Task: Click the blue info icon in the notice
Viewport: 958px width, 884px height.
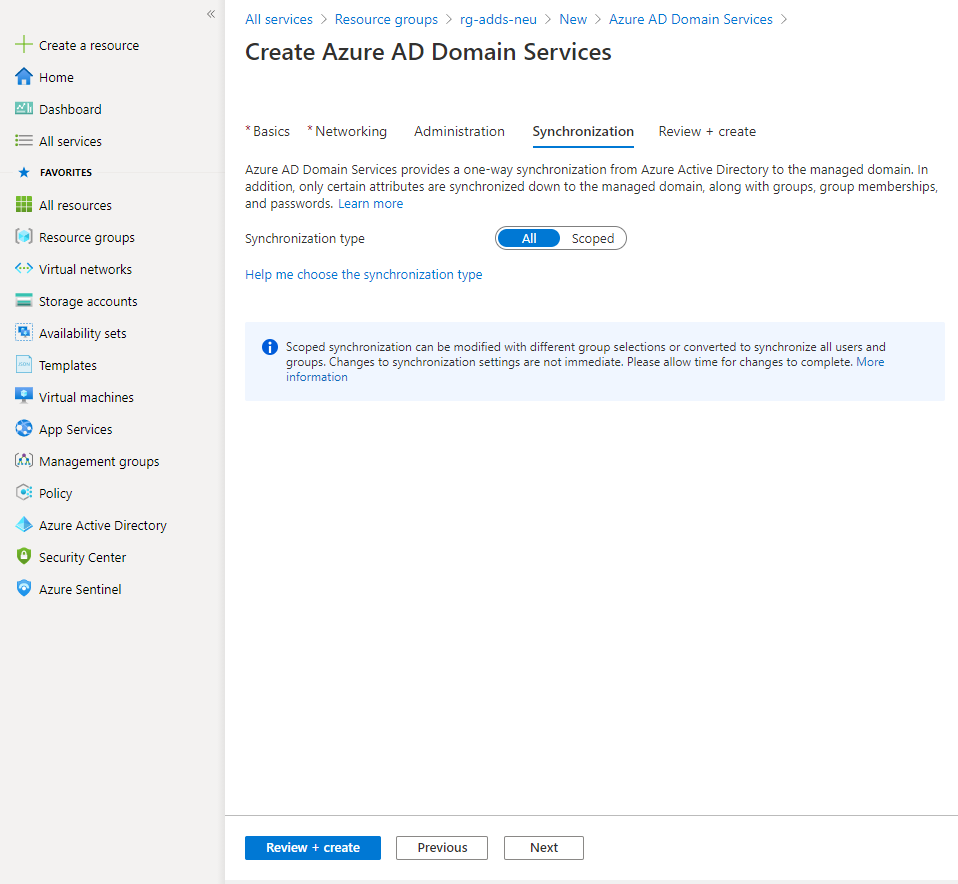Action: pyautogui.click(x=269, y=347)
